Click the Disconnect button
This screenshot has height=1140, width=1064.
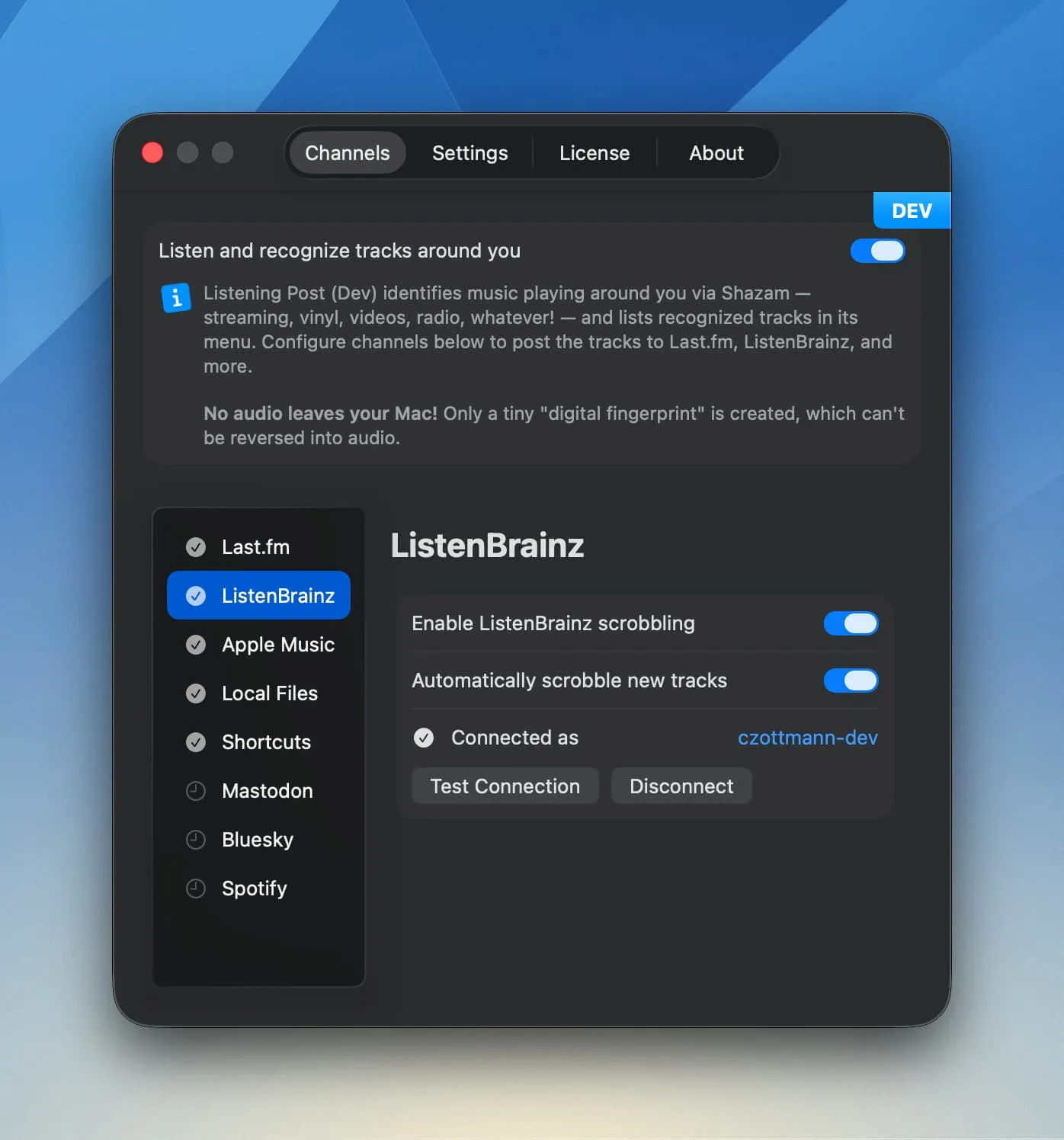(681, 786)
